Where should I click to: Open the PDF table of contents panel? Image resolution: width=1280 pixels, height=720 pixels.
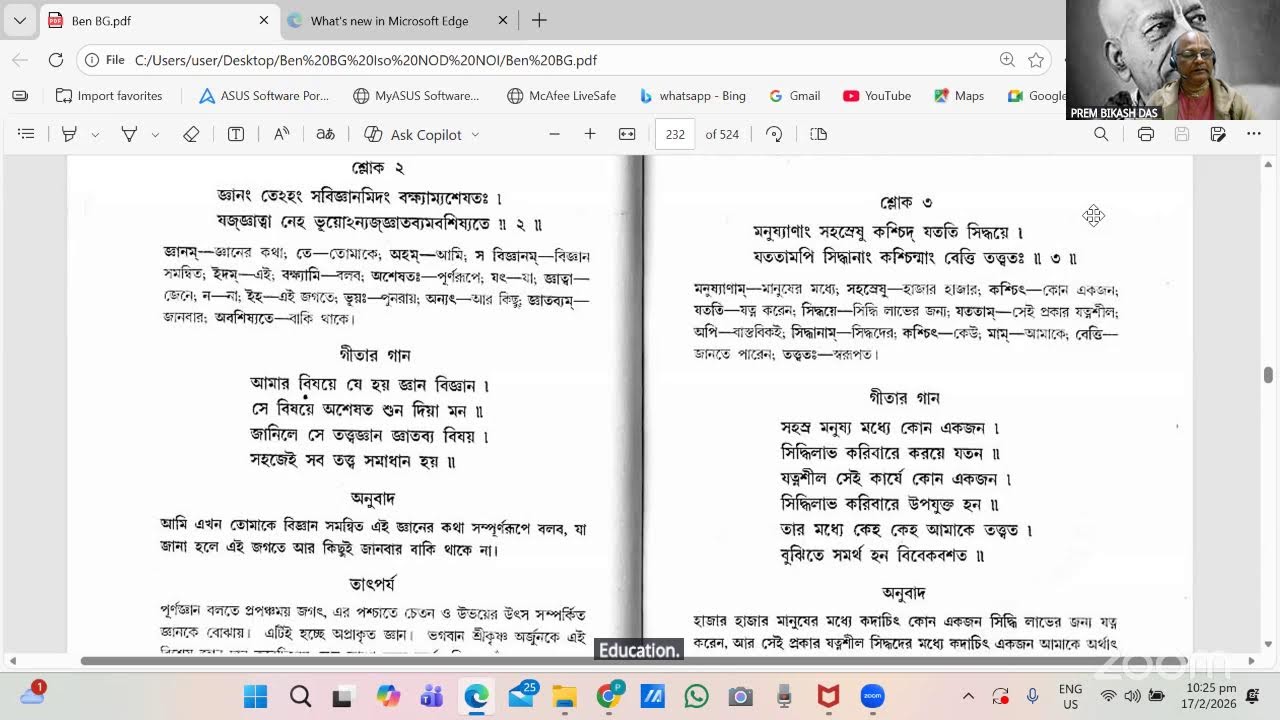pos(27,134)
